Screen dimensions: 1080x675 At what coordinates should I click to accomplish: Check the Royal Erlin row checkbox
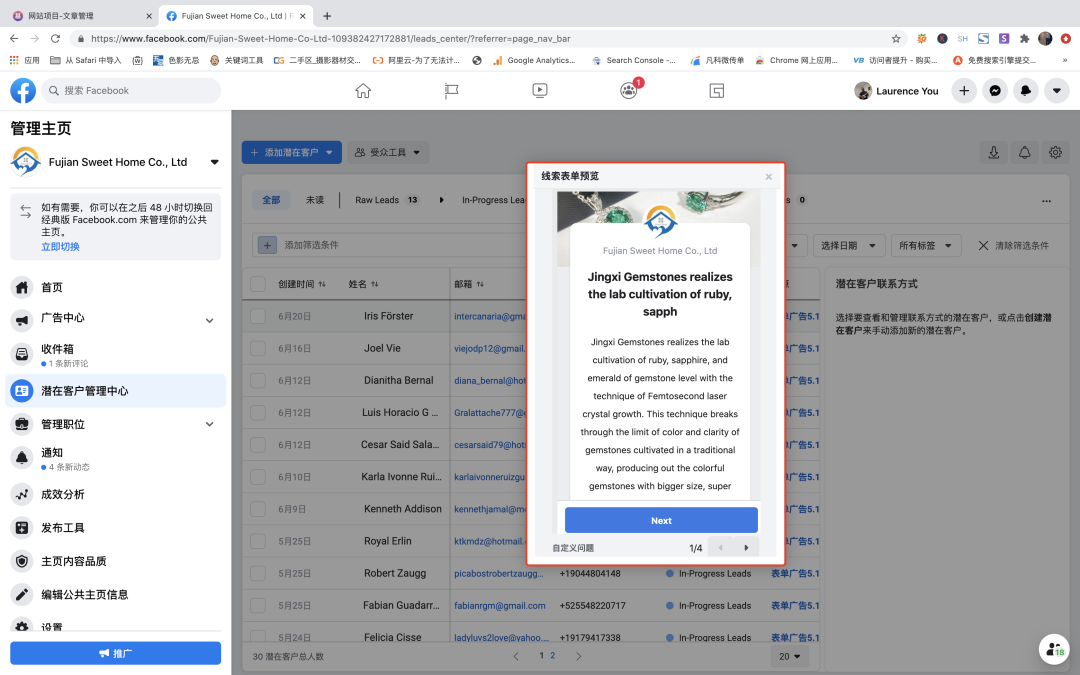258,541
